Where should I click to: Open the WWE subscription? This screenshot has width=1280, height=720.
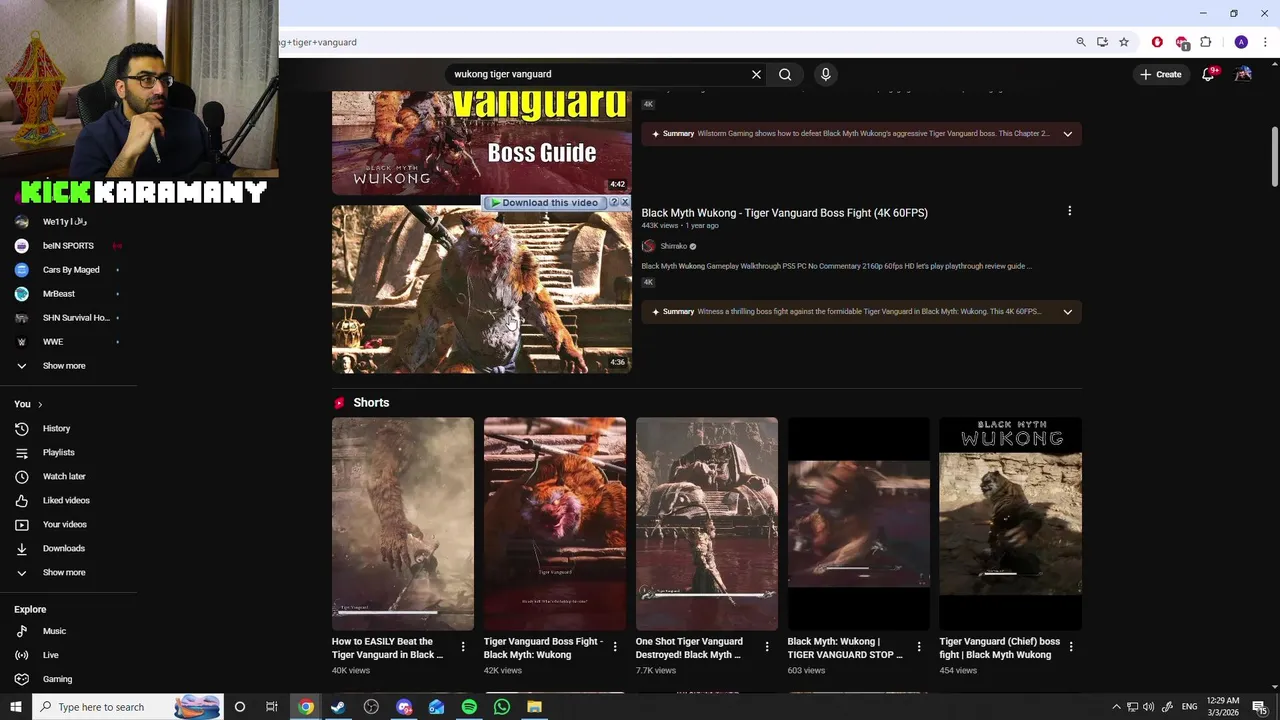(x=52, y=342)
